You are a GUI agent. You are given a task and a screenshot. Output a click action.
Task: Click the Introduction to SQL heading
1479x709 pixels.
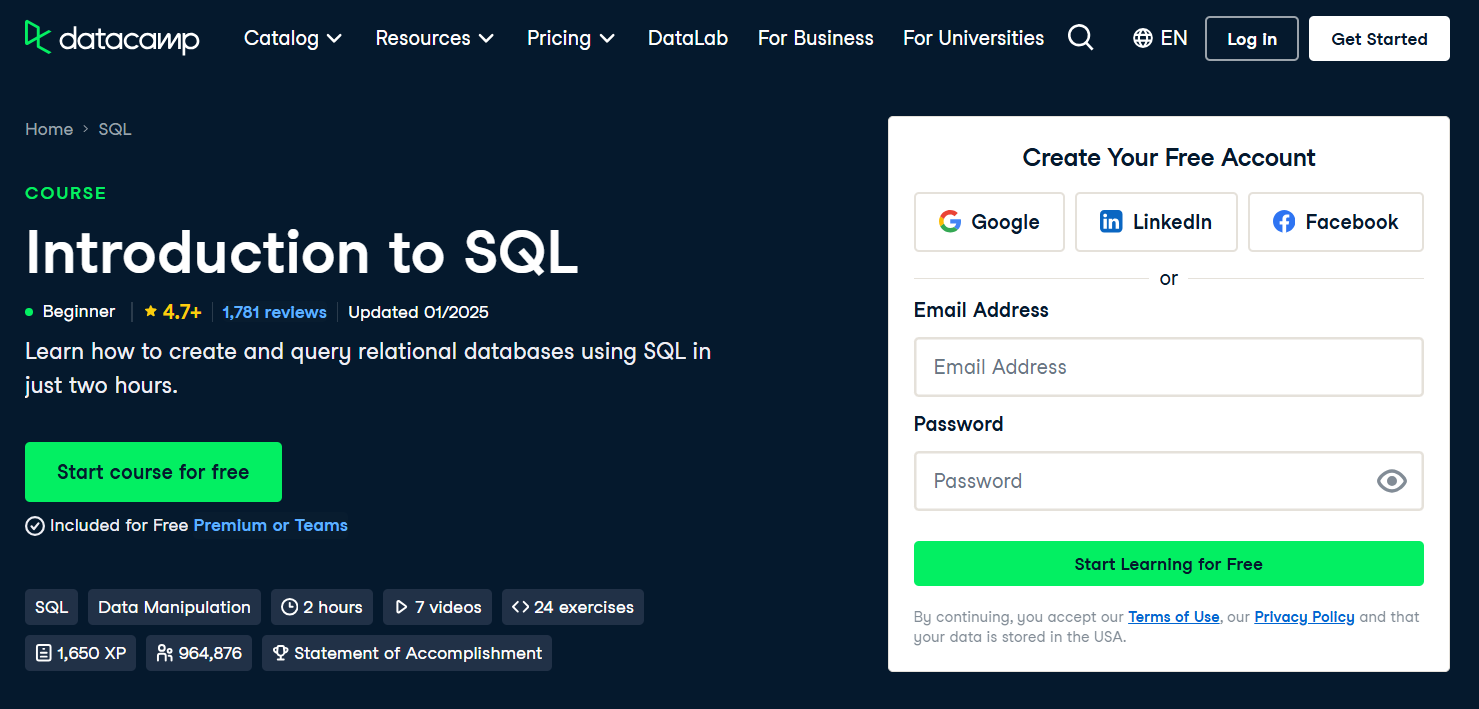point(302,252)
